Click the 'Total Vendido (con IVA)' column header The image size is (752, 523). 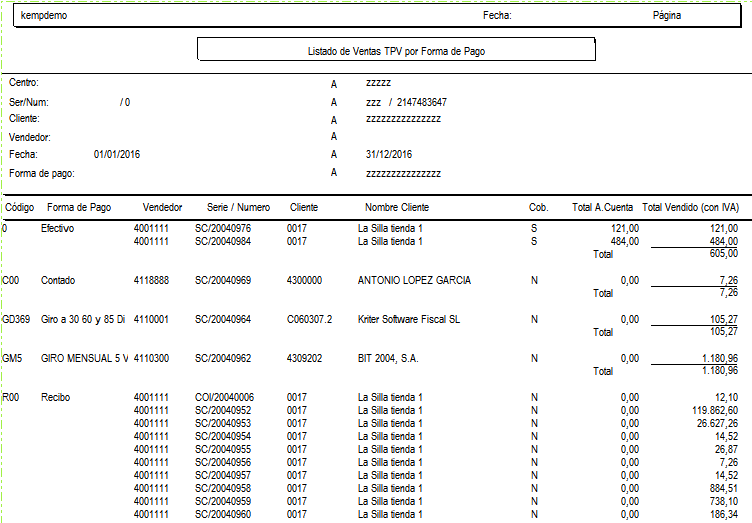coord(691,208)
